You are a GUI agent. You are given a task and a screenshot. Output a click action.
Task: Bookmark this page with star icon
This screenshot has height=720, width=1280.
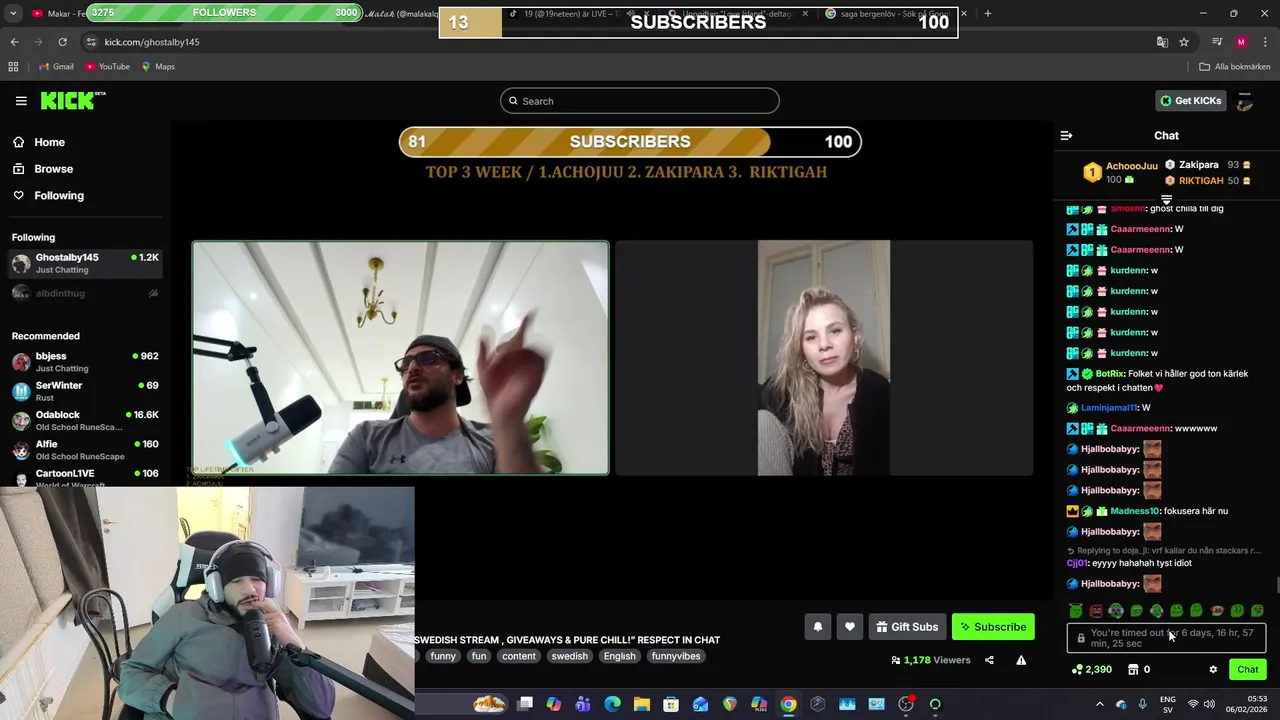click(x=1184, y=42)
